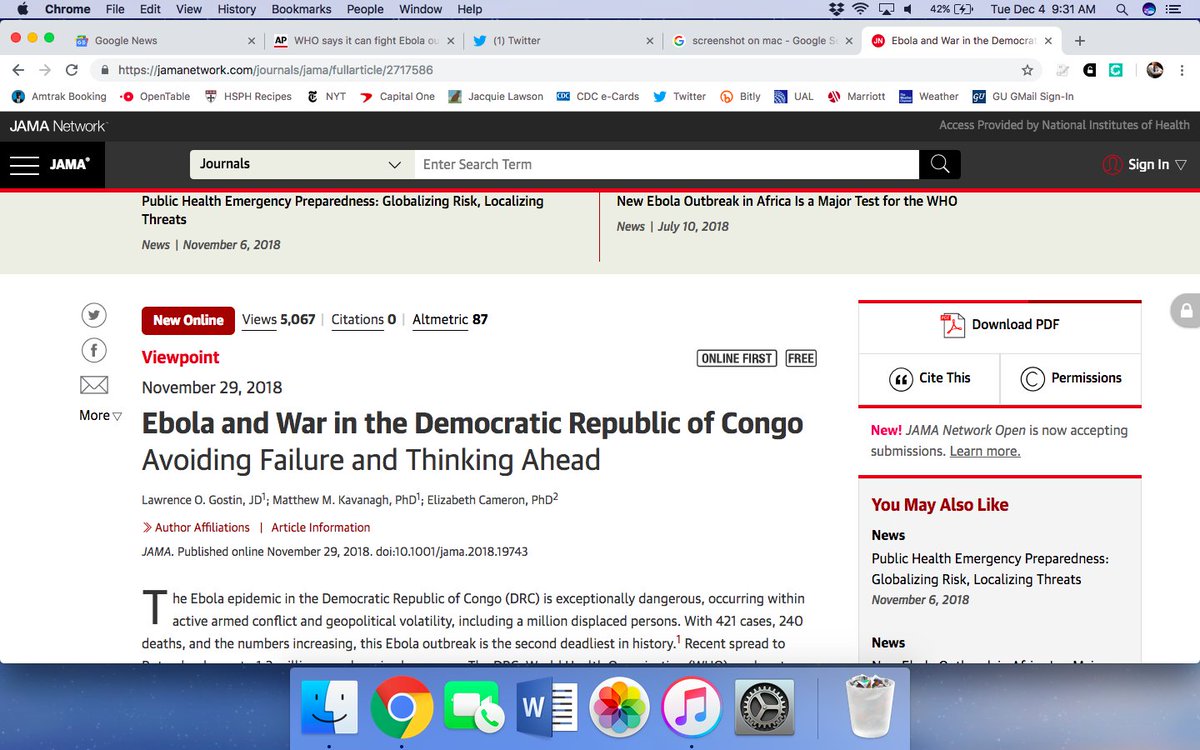Image resolution: width=1200 pixels, height=750 pixels.
Task: Open Chrome profile avatar icon
Action: [x=1155, y=70]
